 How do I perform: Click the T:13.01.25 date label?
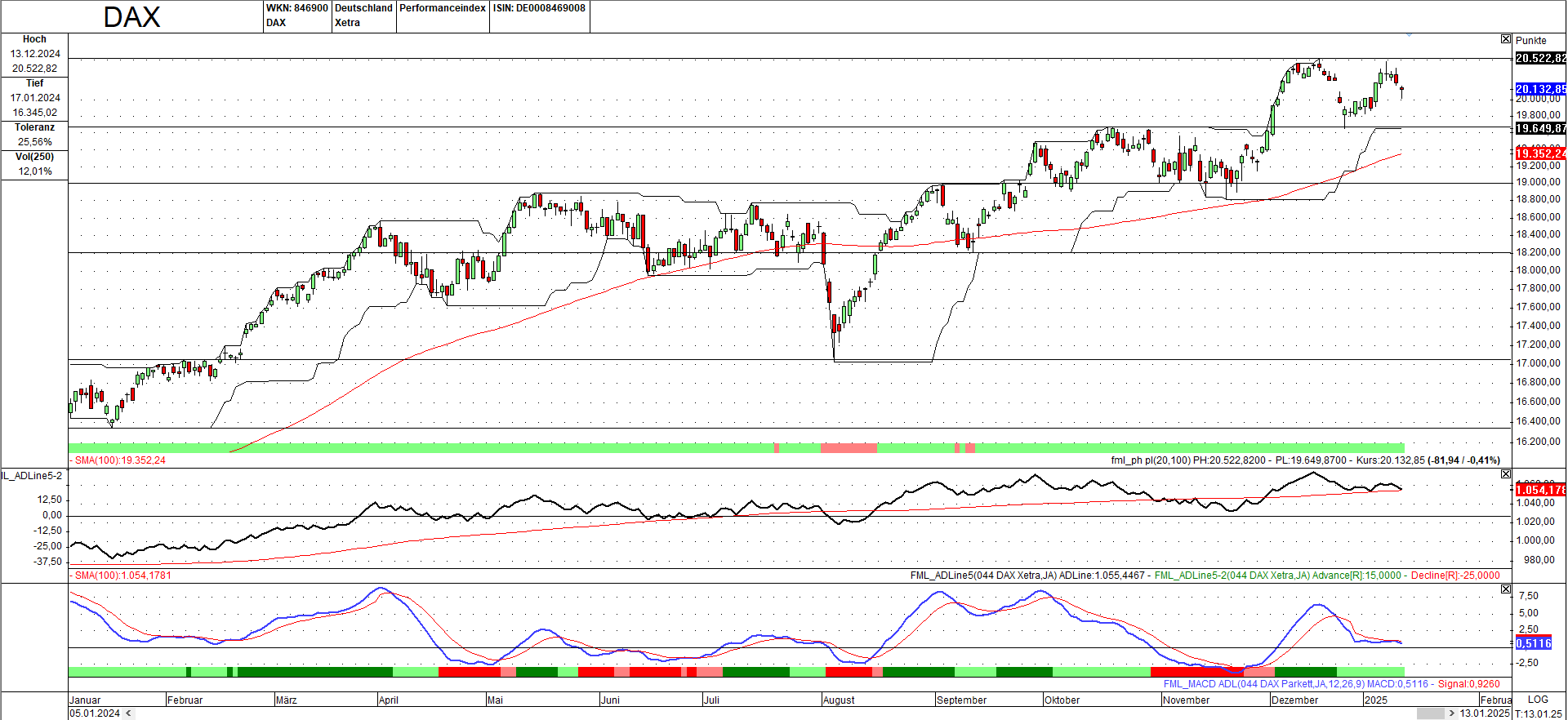pyautogui.click(x=1538, y=713)
